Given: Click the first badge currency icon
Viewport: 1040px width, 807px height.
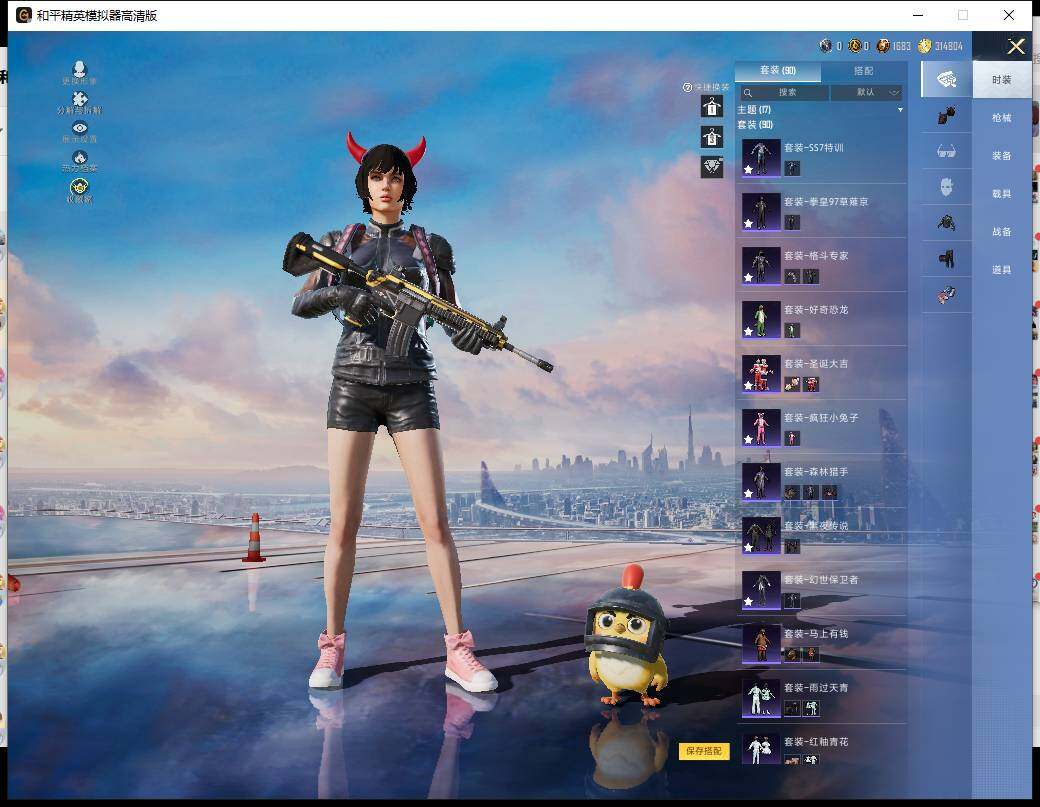Looking at the screenshot, I should pyautogui.click(x=826, y=46).
